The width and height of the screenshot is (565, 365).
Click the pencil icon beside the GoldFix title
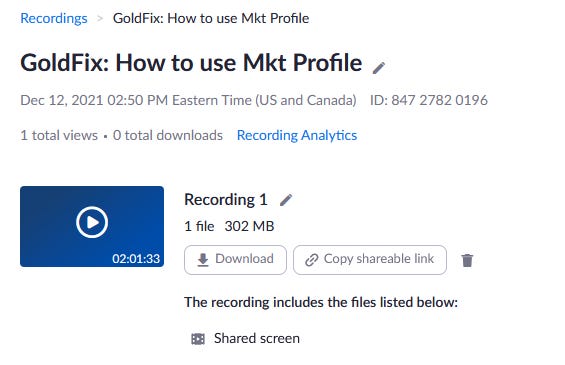click(379, 67)
